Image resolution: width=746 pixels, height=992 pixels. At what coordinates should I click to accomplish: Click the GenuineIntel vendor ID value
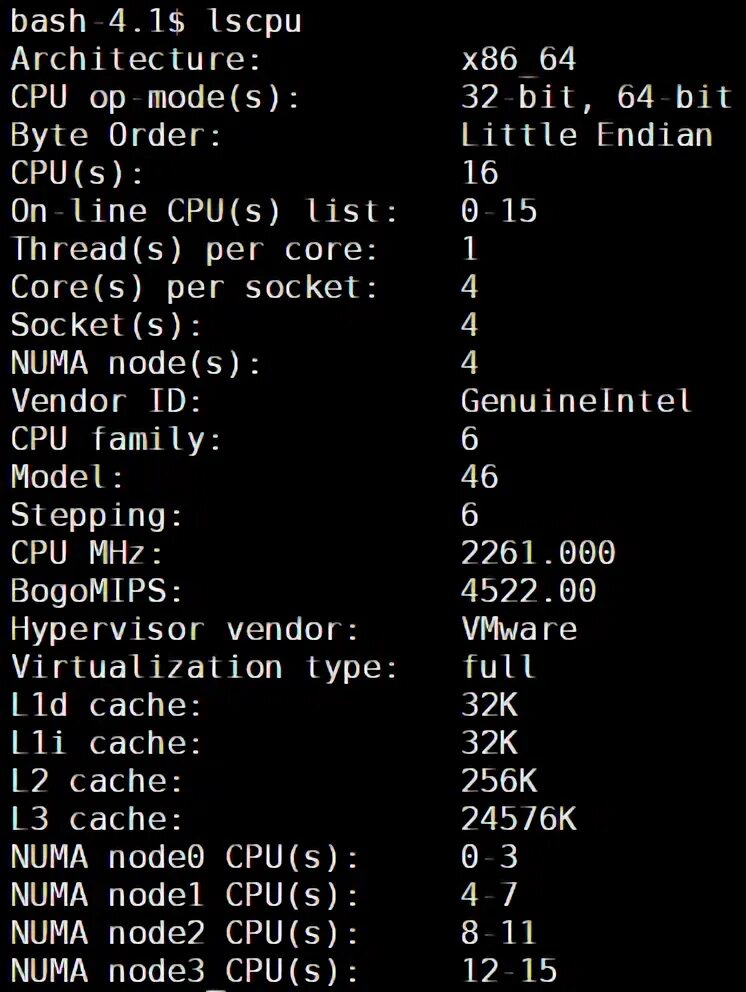tap(576, 401)
